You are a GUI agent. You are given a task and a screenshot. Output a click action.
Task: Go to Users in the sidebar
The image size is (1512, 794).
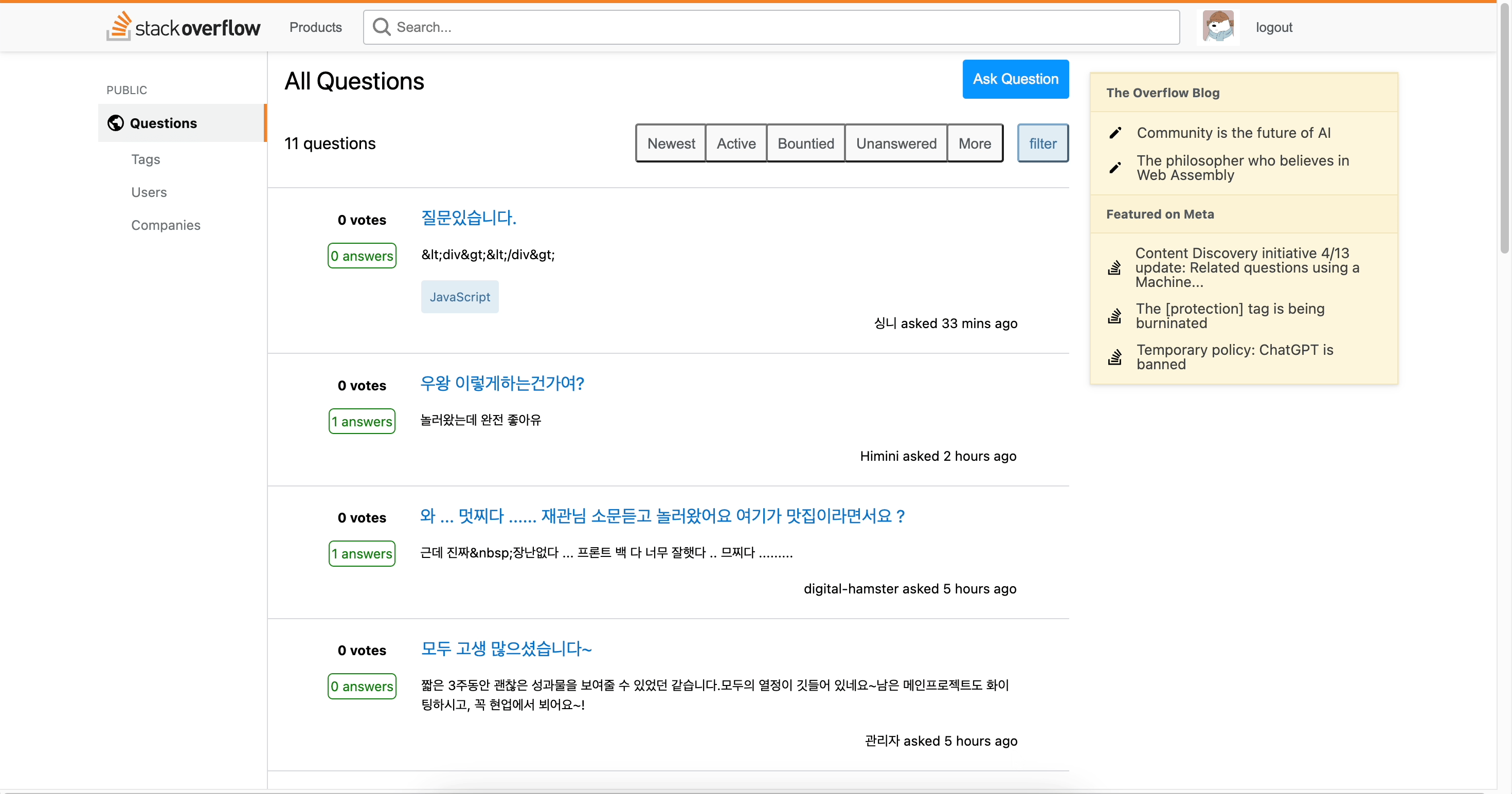point(149,192)
